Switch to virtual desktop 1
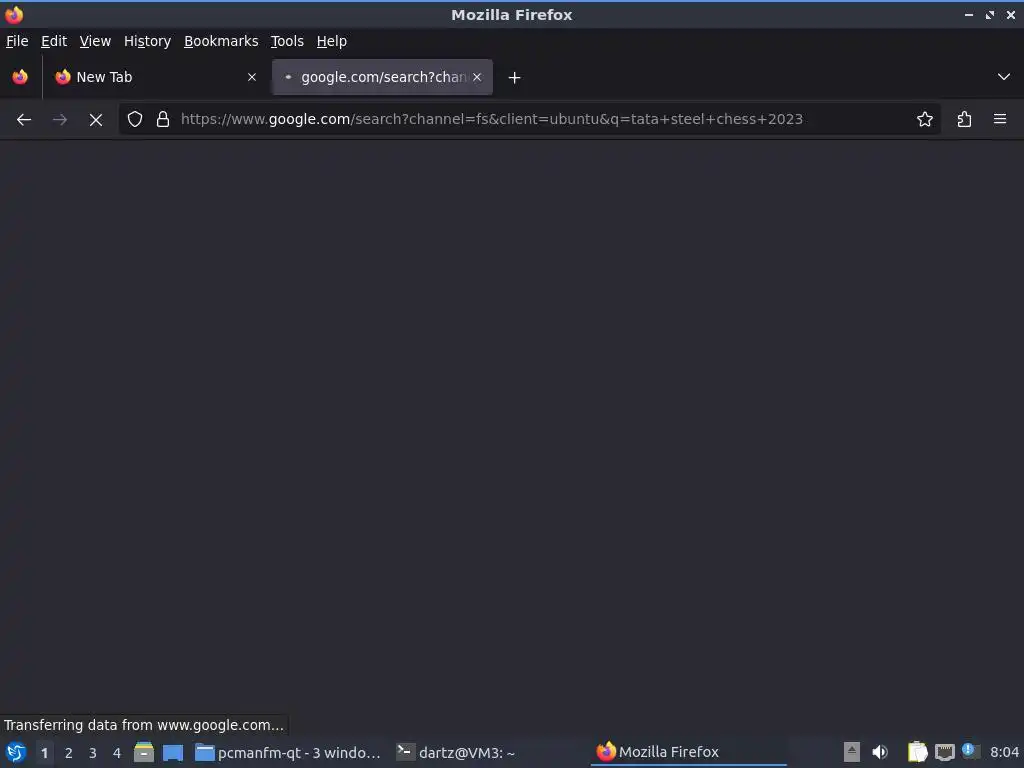The image size is (1024, 768). click(44, 753)
